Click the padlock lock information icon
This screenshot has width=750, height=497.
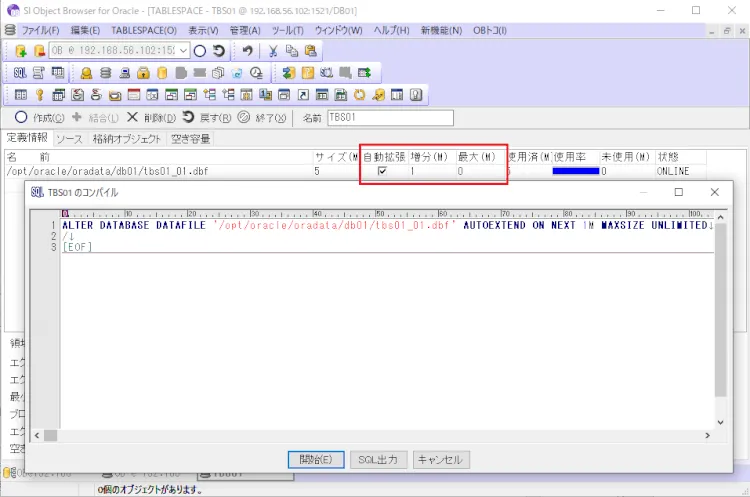[x=143, y=73]
